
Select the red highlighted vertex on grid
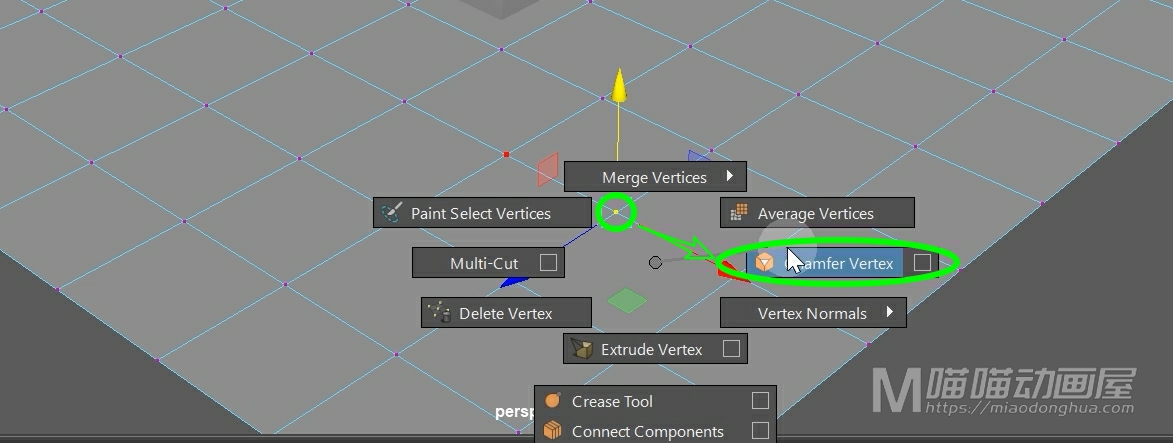pyautogui.click(x=506, y=155)
